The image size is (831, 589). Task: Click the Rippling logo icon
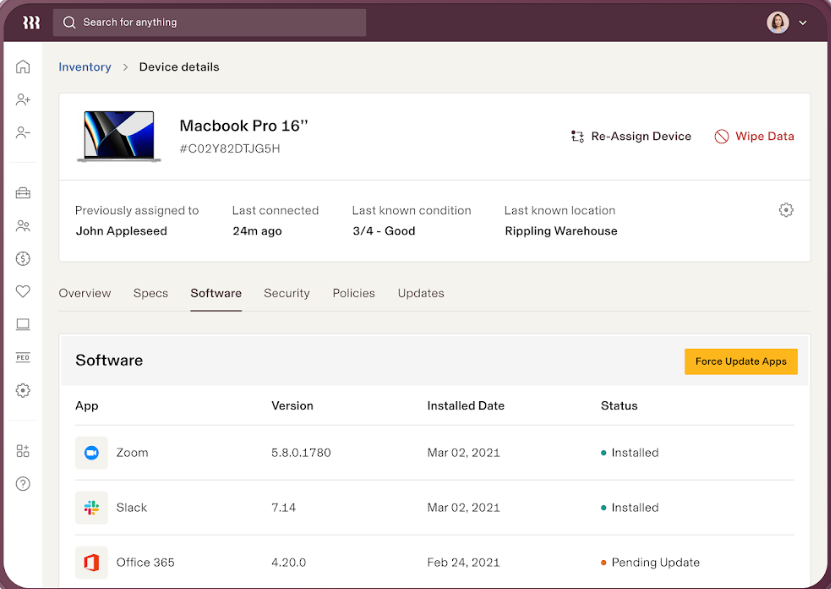(29, 21)
